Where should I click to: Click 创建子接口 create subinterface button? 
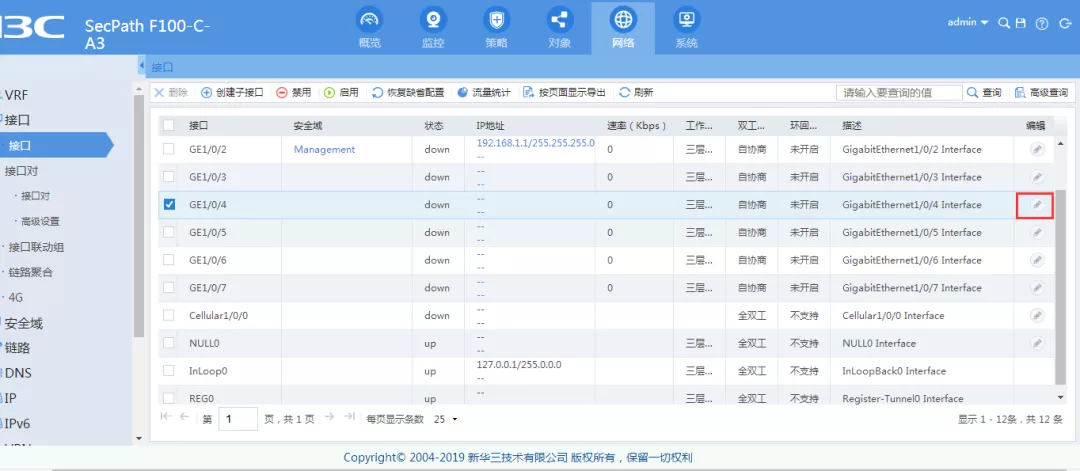[232, 92]
